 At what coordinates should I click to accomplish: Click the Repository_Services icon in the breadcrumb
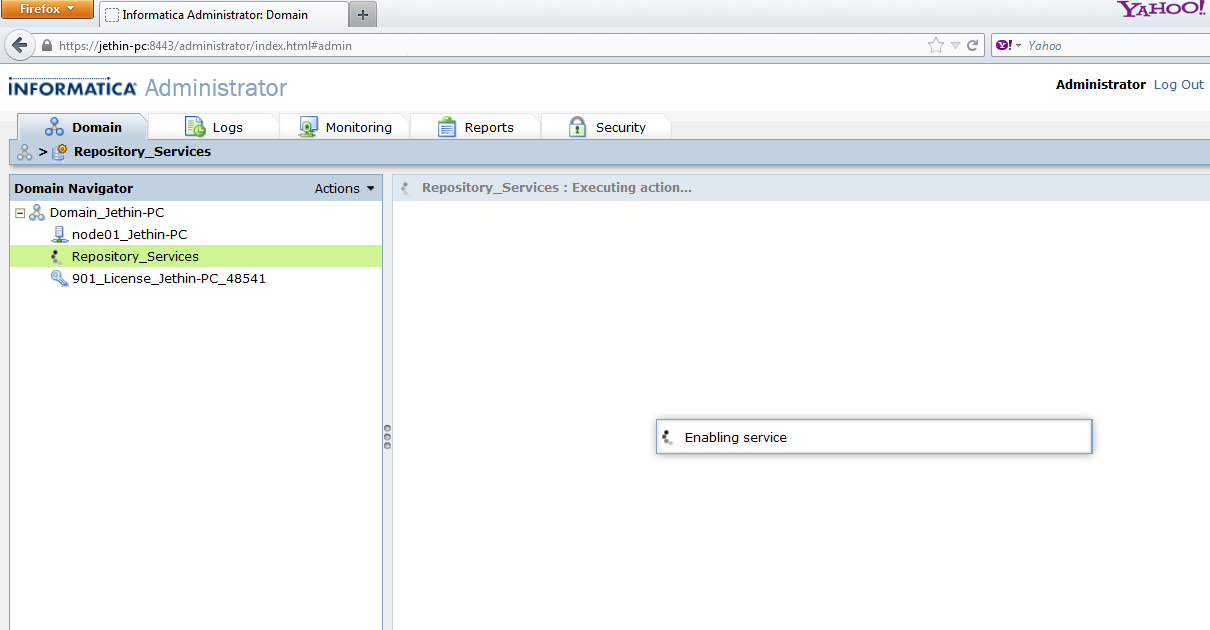[x=60, y=152]
